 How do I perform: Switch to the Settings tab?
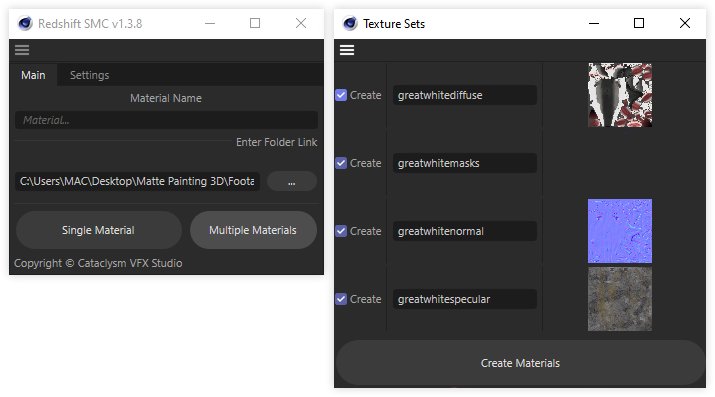(89, 75)
